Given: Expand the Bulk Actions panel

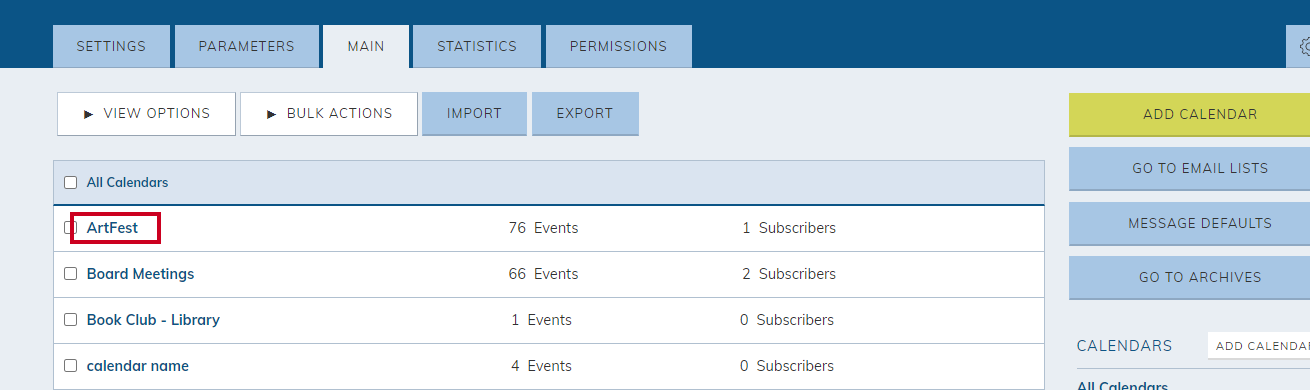Looking at the screenshot, I should [x=329, y=114].
